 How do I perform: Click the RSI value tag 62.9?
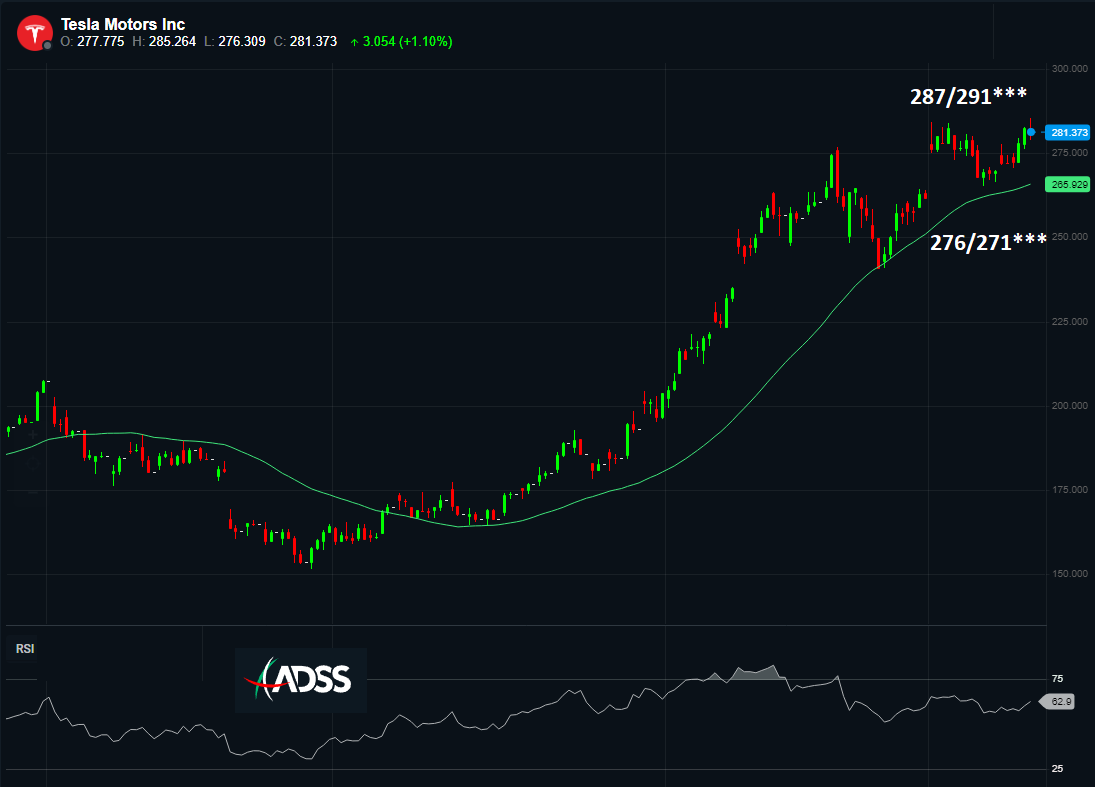pyautogui.click(x=1059, y=701)
